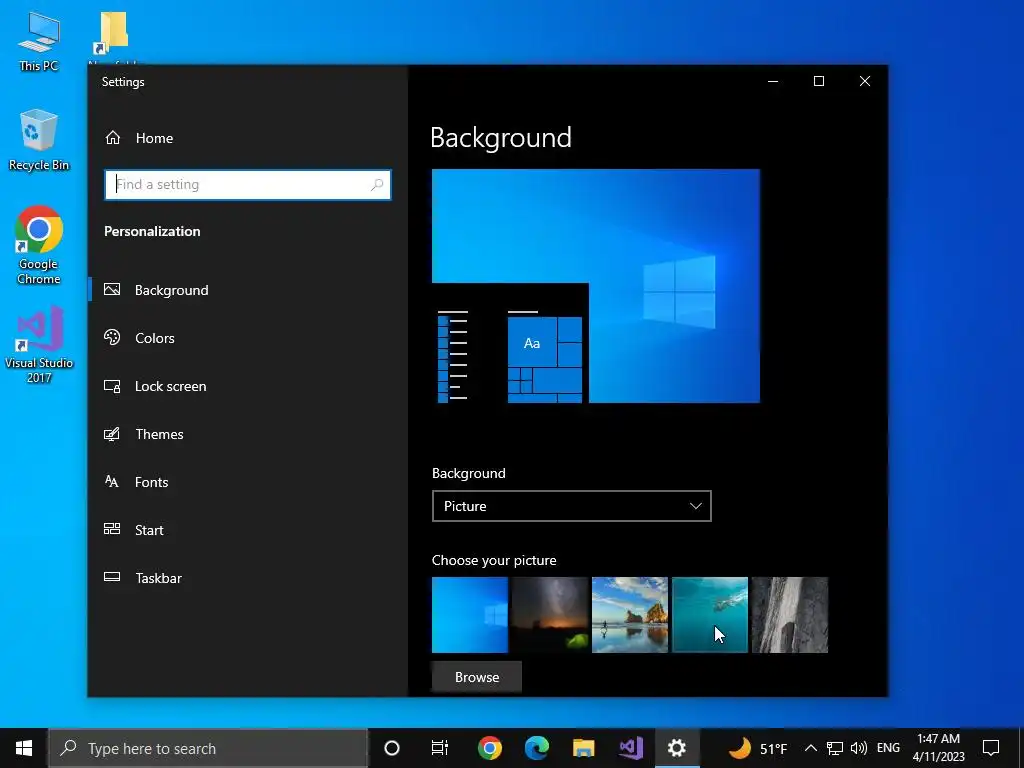1024x768 pixels.
Task: Open the Colors settings page
Action: (155, 338)
